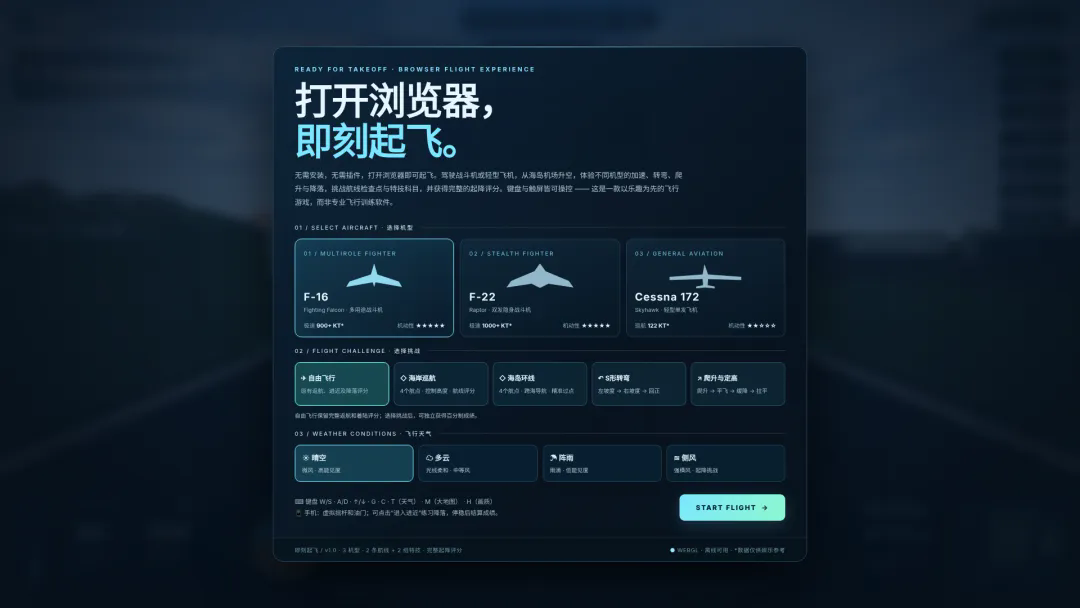The width and height of the screenshot is (1080, 608).
Task: Click the umbrella icon beside 阵雨
Action: 553,458
